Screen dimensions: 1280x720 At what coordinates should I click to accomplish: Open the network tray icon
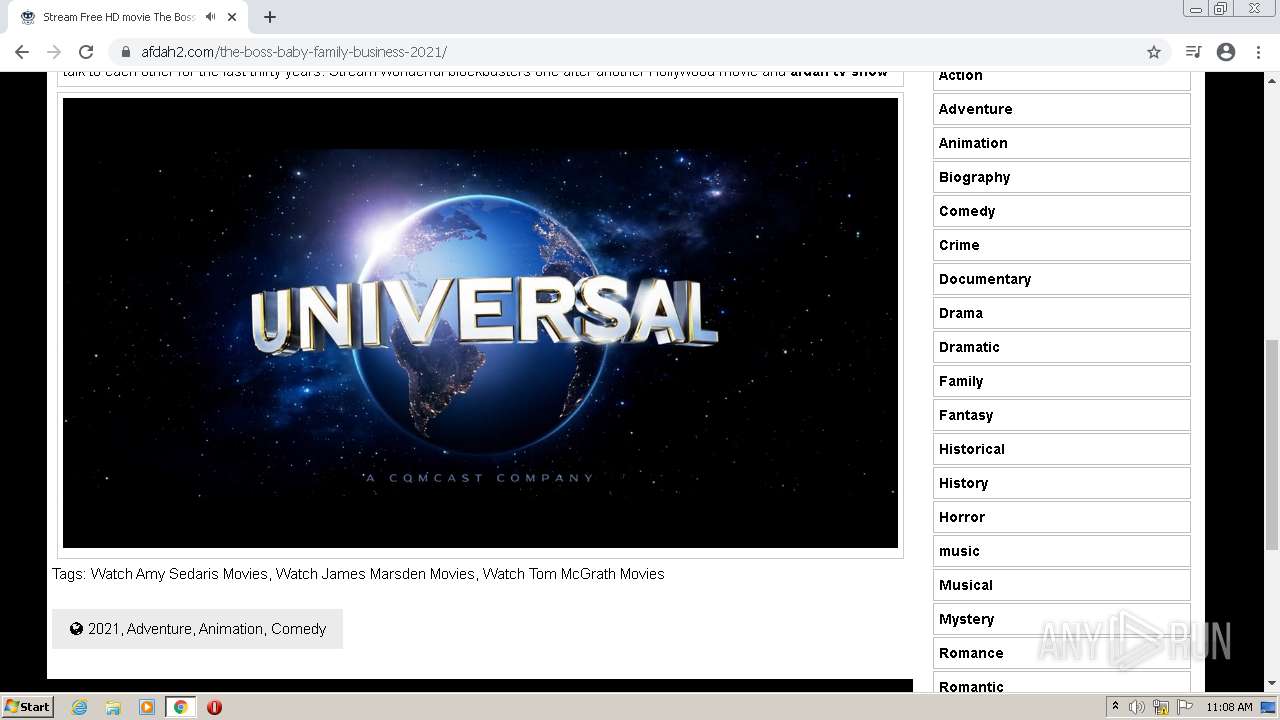[x=1161, y=707]
